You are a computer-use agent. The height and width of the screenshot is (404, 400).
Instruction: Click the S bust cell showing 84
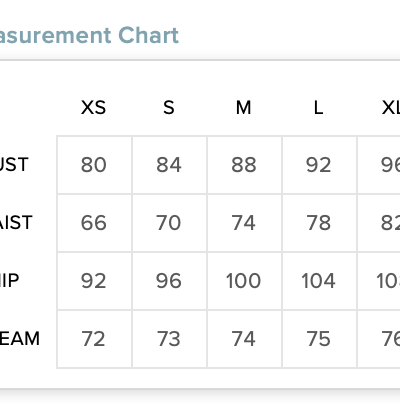[x=169, y=165]
